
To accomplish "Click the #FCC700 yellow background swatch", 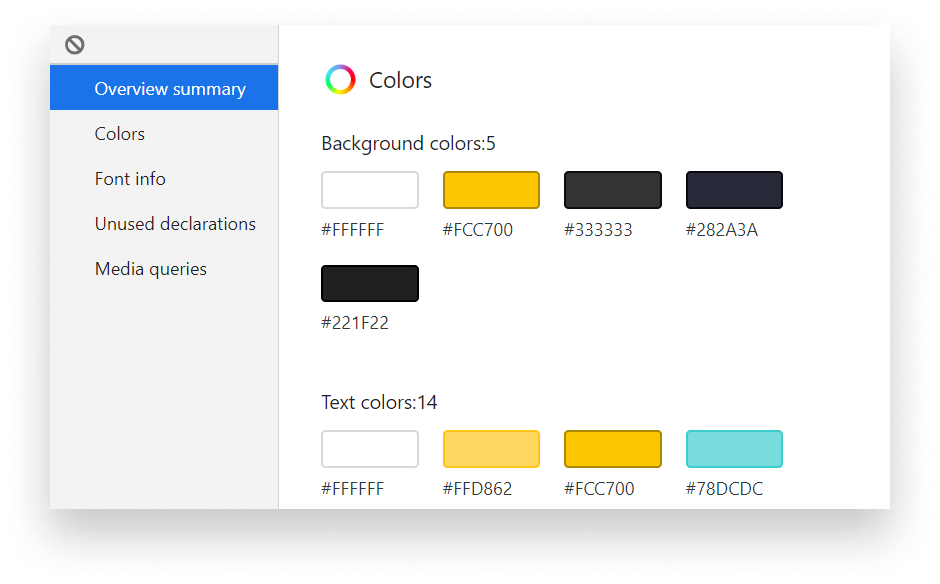I will (491, 189).
